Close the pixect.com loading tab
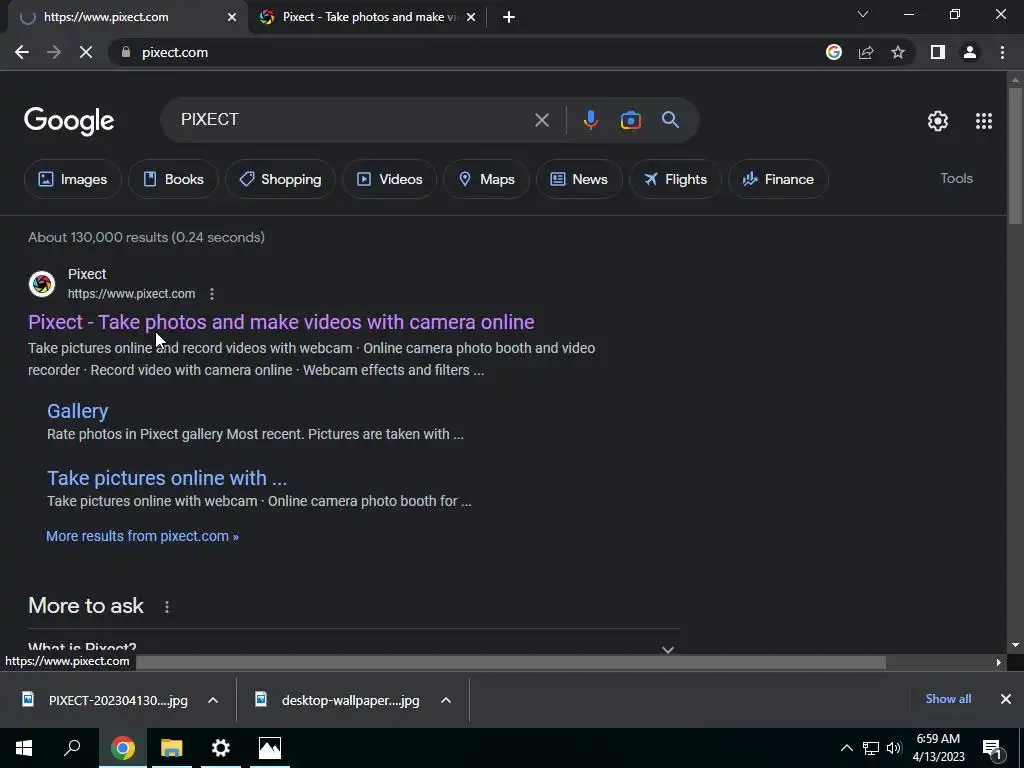This screenshot has width=1024, height=768. tap(232, 17)
